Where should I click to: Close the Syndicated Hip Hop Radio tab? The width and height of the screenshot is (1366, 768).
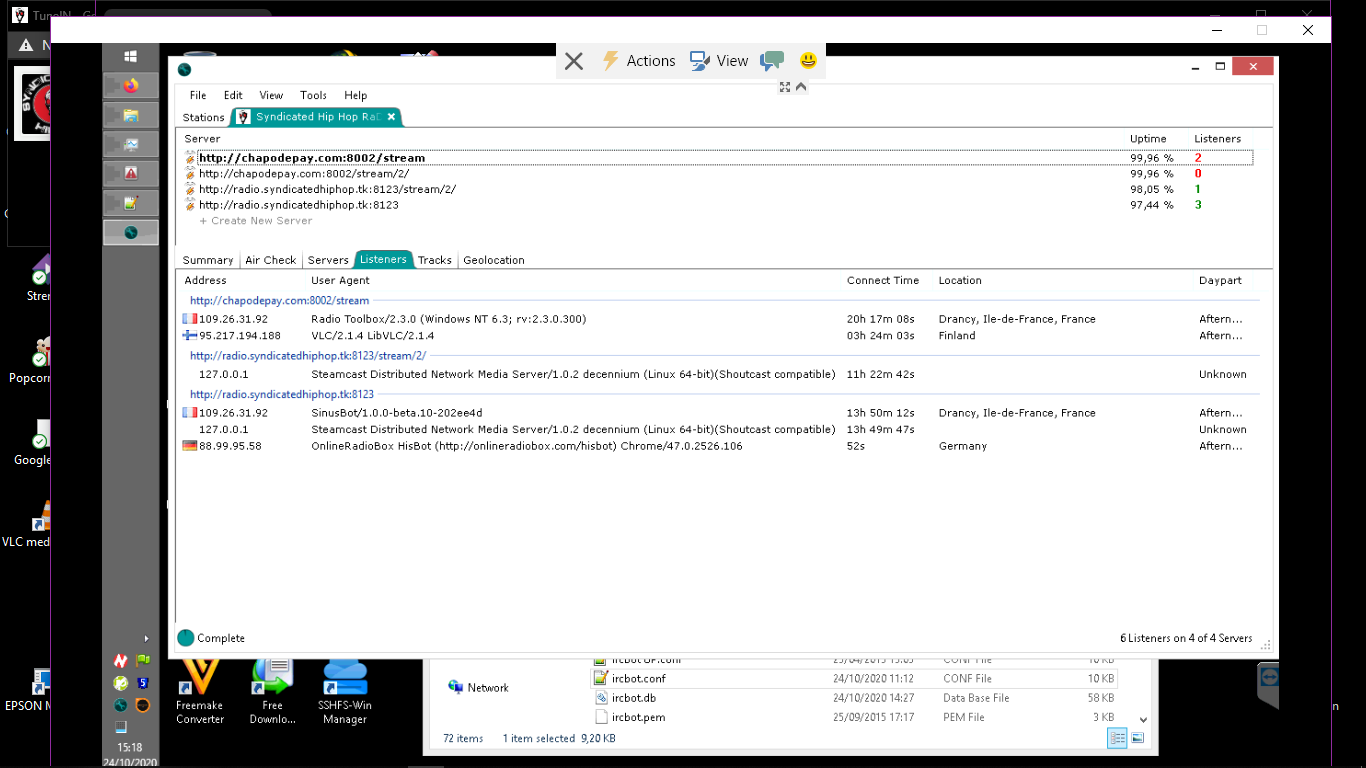click(392, 117)
